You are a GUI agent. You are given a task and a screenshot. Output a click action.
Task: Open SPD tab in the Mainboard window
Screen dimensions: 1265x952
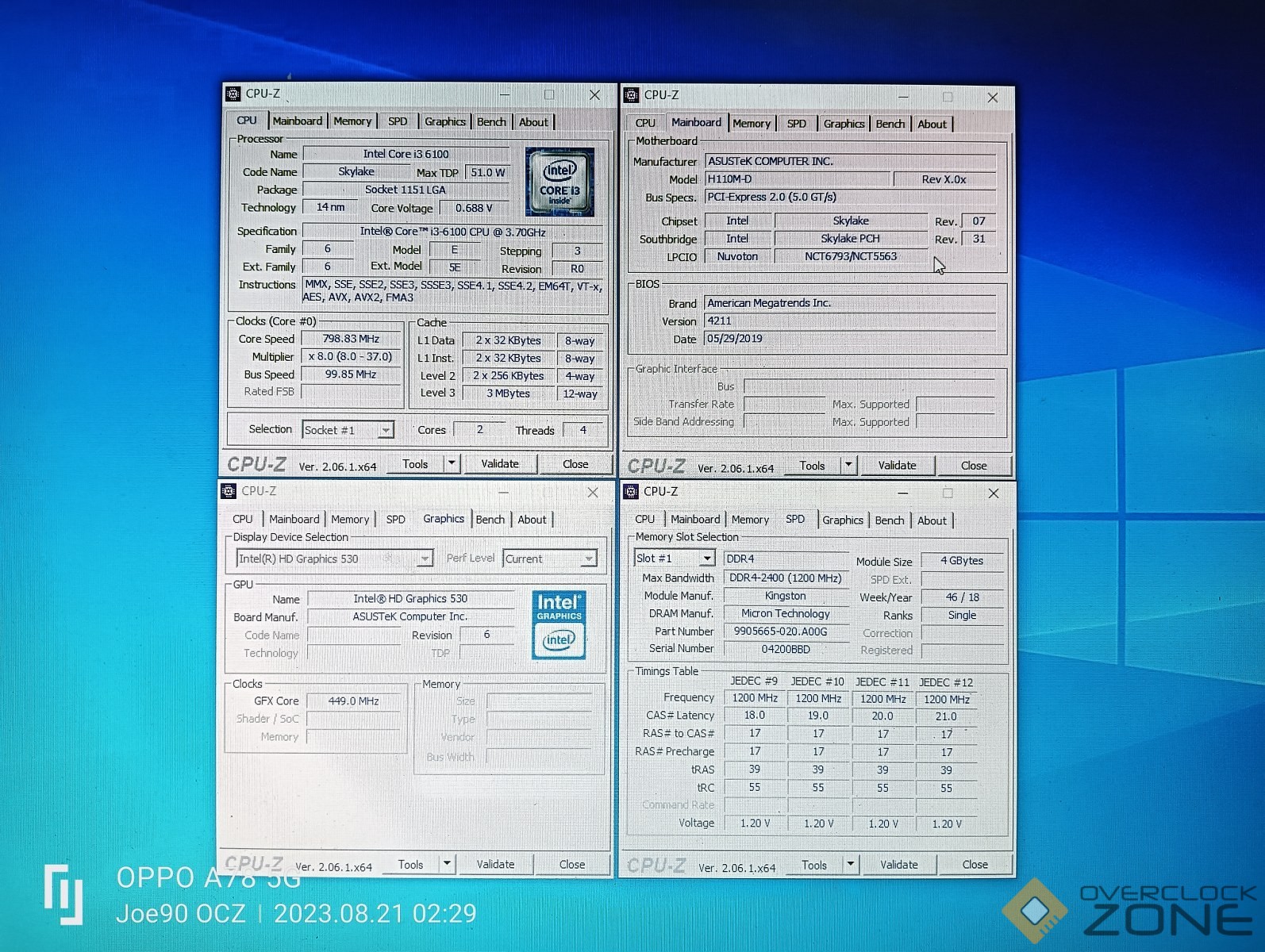796,124
